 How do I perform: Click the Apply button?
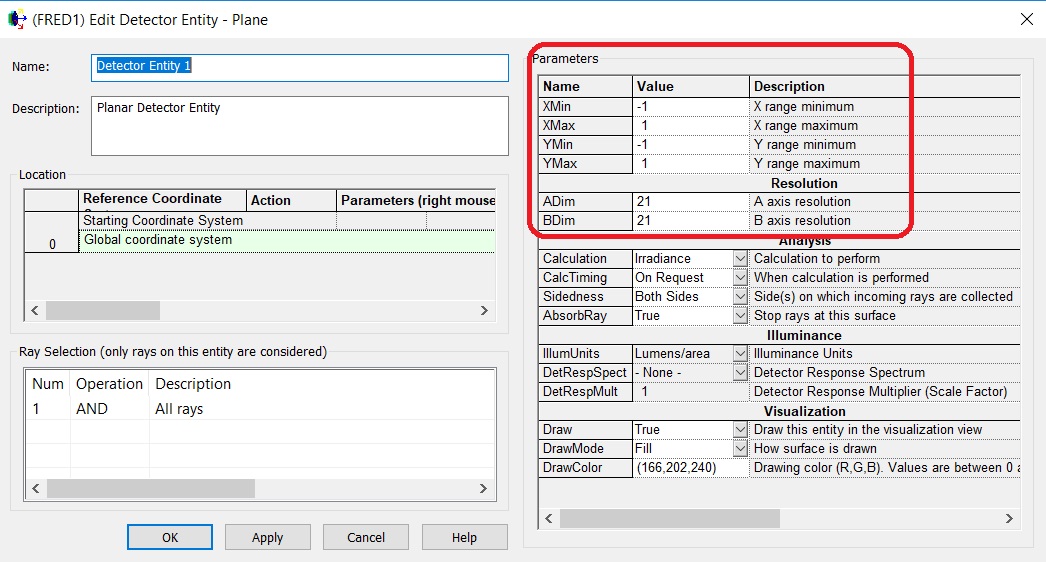268,537
